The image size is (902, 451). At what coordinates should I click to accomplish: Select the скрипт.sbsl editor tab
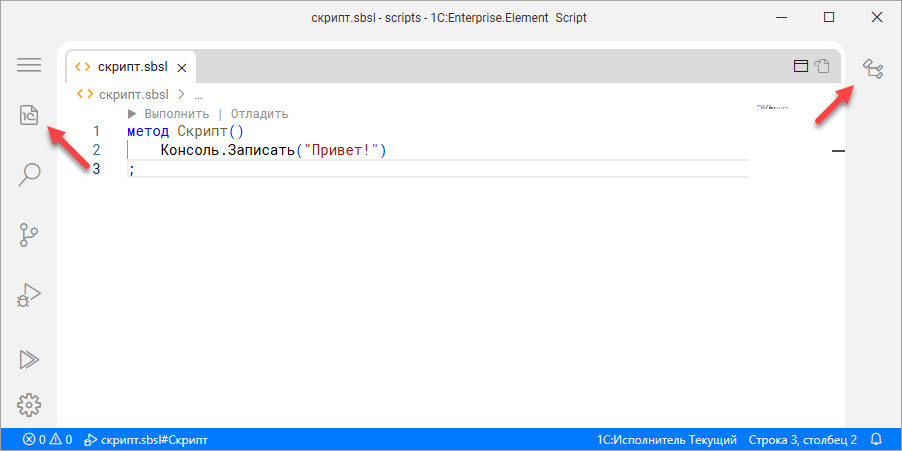(x=125, y=67)
